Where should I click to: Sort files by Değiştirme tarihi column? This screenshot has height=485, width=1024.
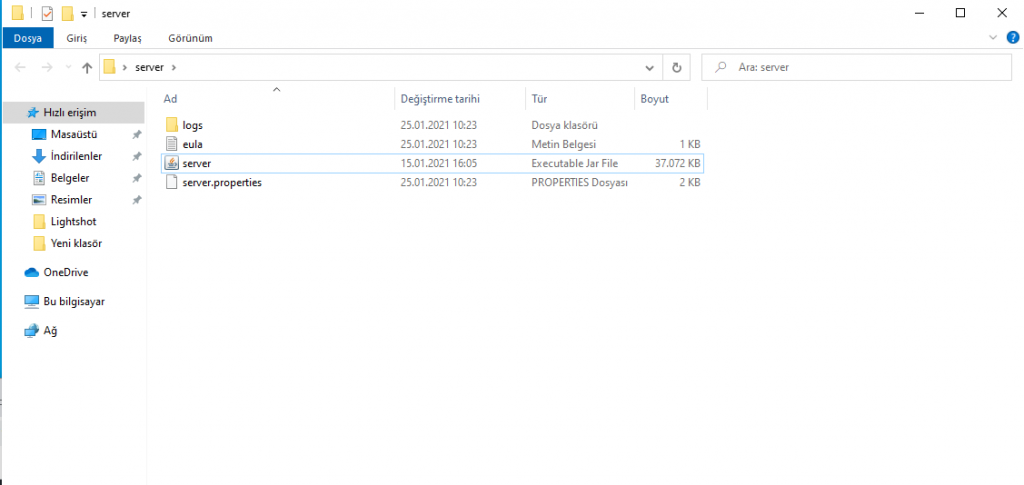tap(440, 99)
